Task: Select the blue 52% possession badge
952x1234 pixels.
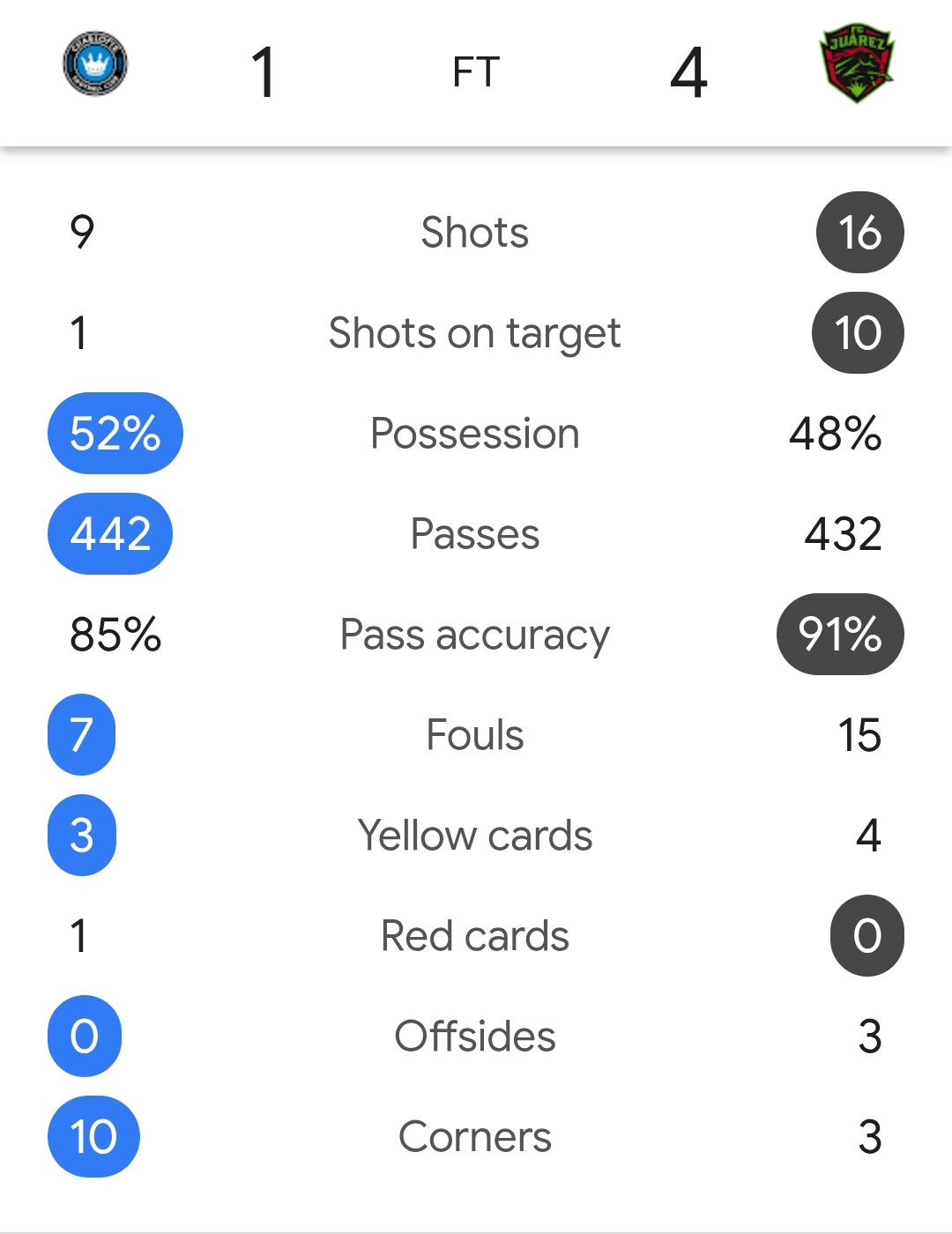Action: point(115,434)
